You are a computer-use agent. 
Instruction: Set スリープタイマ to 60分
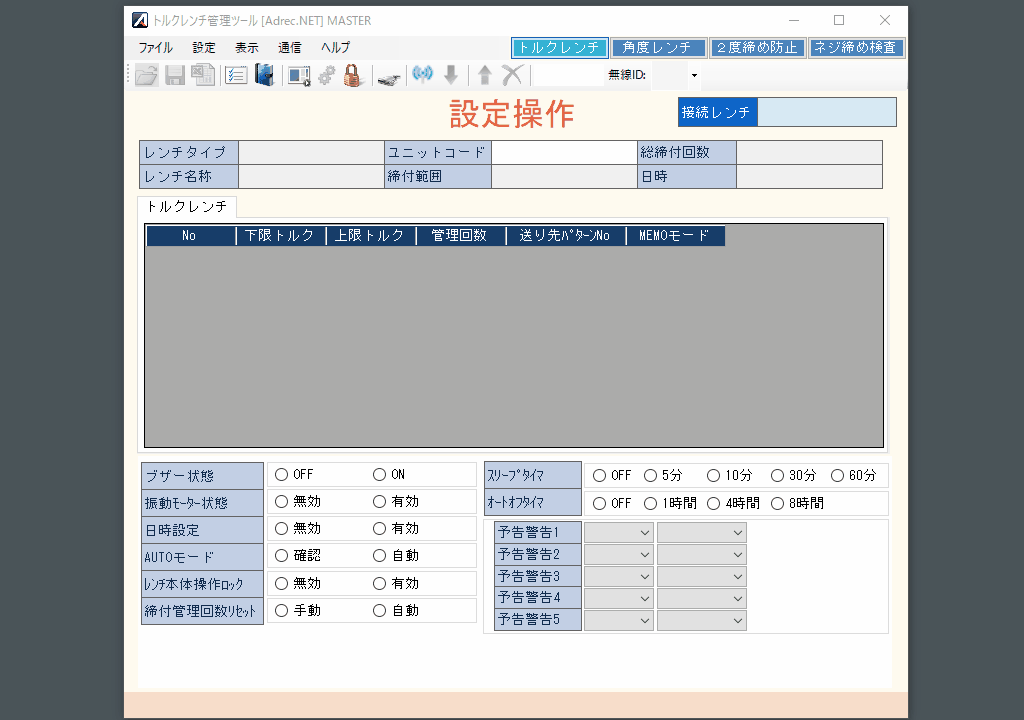(x=837, y=476)
